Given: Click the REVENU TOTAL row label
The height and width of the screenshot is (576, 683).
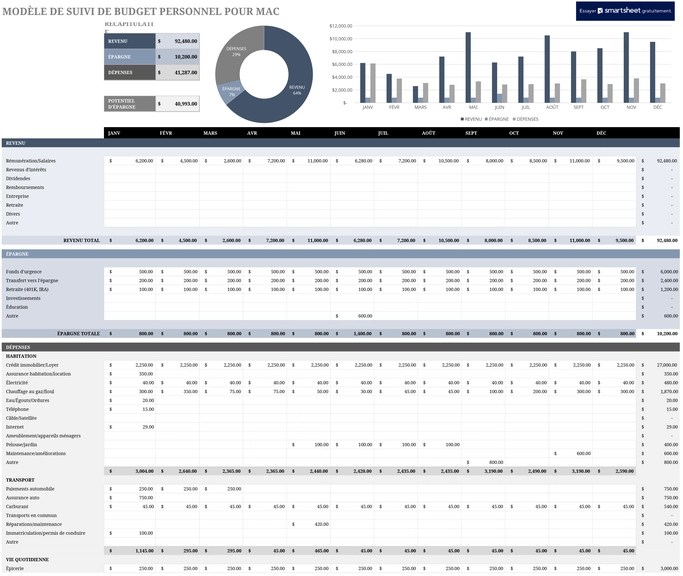Looking at the screenshot, I should coord(81,240).
